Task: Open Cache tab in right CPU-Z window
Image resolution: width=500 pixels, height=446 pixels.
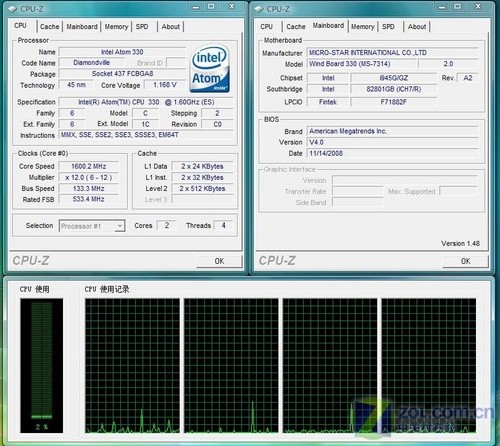Action: [x=296, y=27]
